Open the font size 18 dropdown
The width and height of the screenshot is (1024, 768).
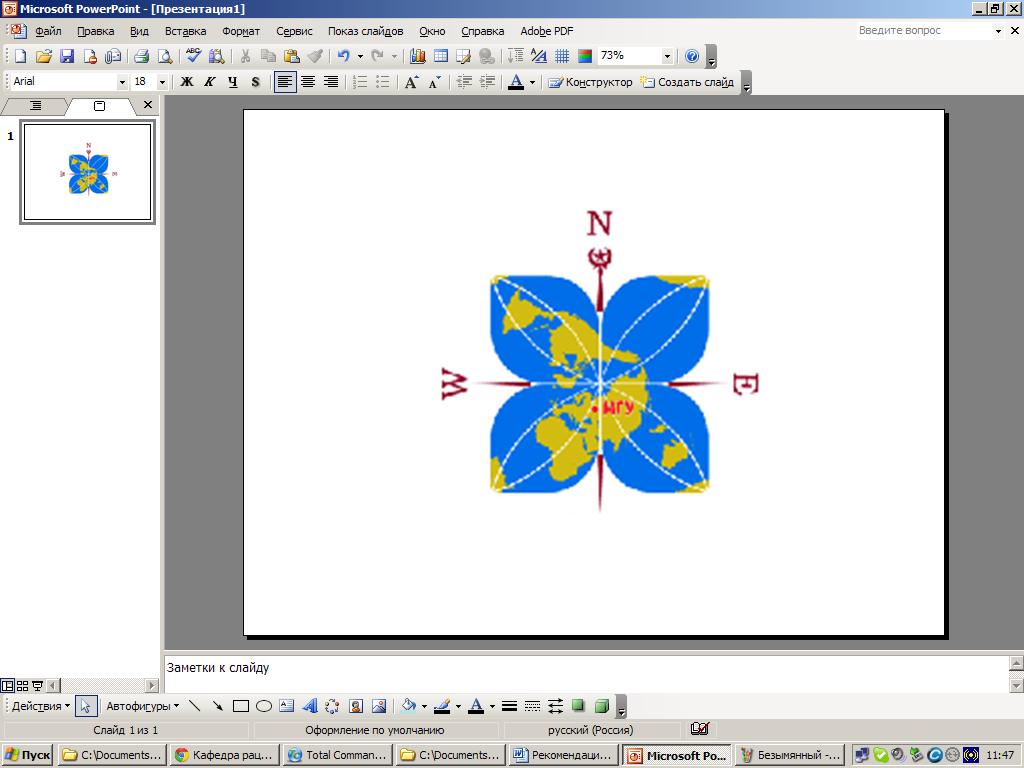click(x=163, y=82)
